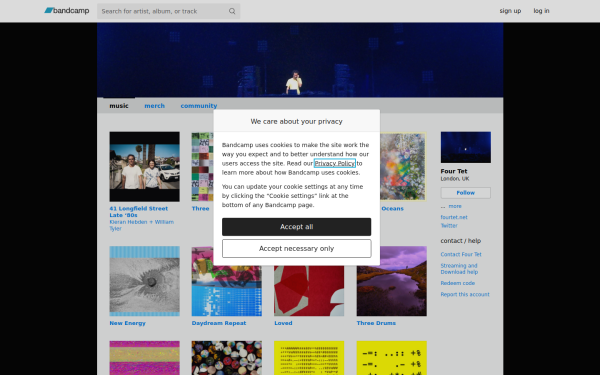Open the Redeem code link
Screen dimensions: 600x375
tap(458, 283)
